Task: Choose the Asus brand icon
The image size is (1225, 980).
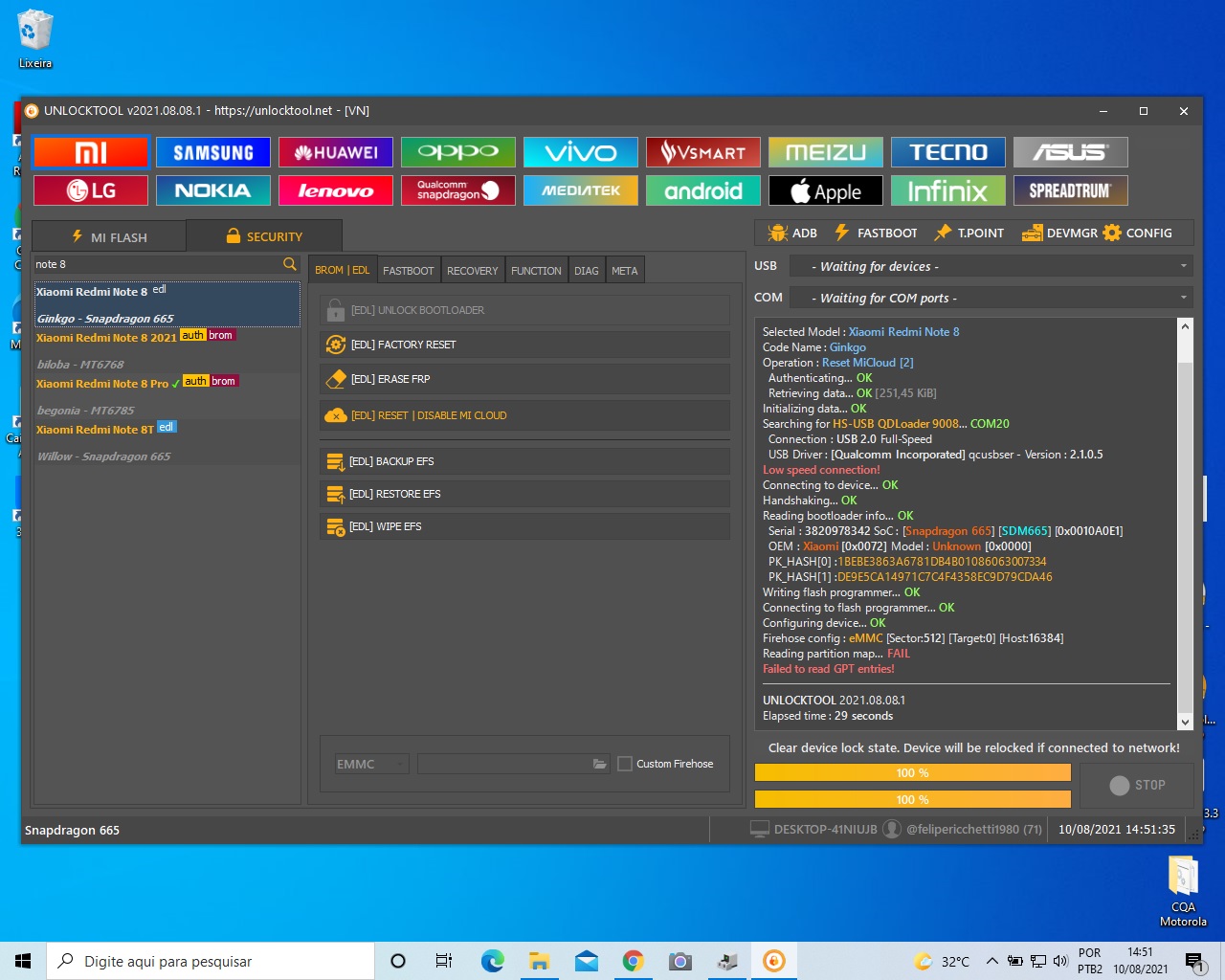Action: click(x=1071, y=152)
